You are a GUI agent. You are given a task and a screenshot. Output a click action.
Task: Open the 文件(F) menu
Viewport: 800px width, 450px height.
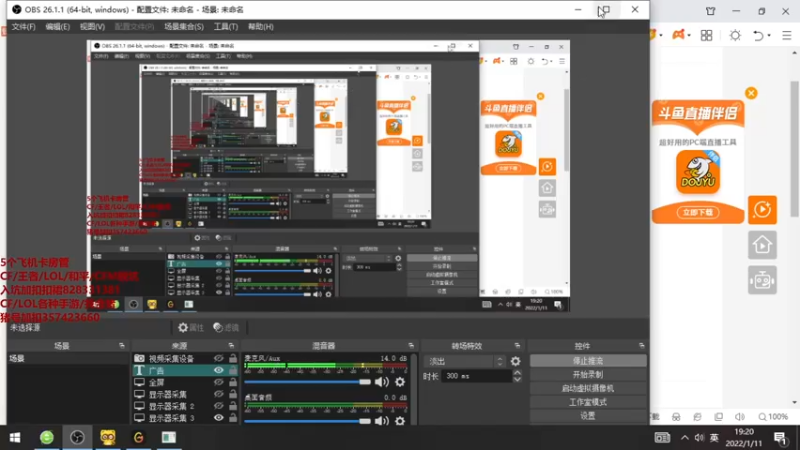point(23,27)
